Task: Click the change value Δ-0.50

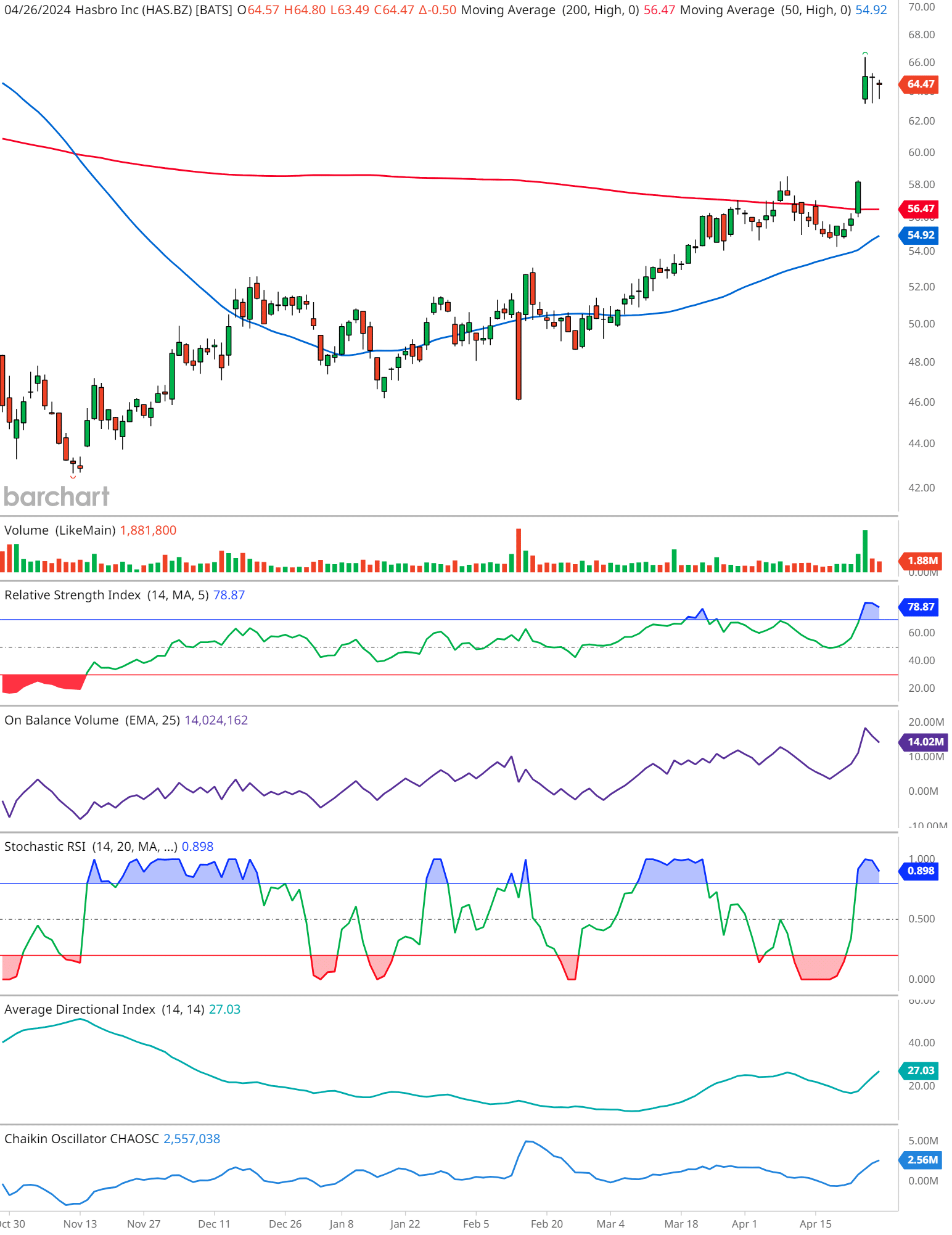Action: tap(438, 10)
